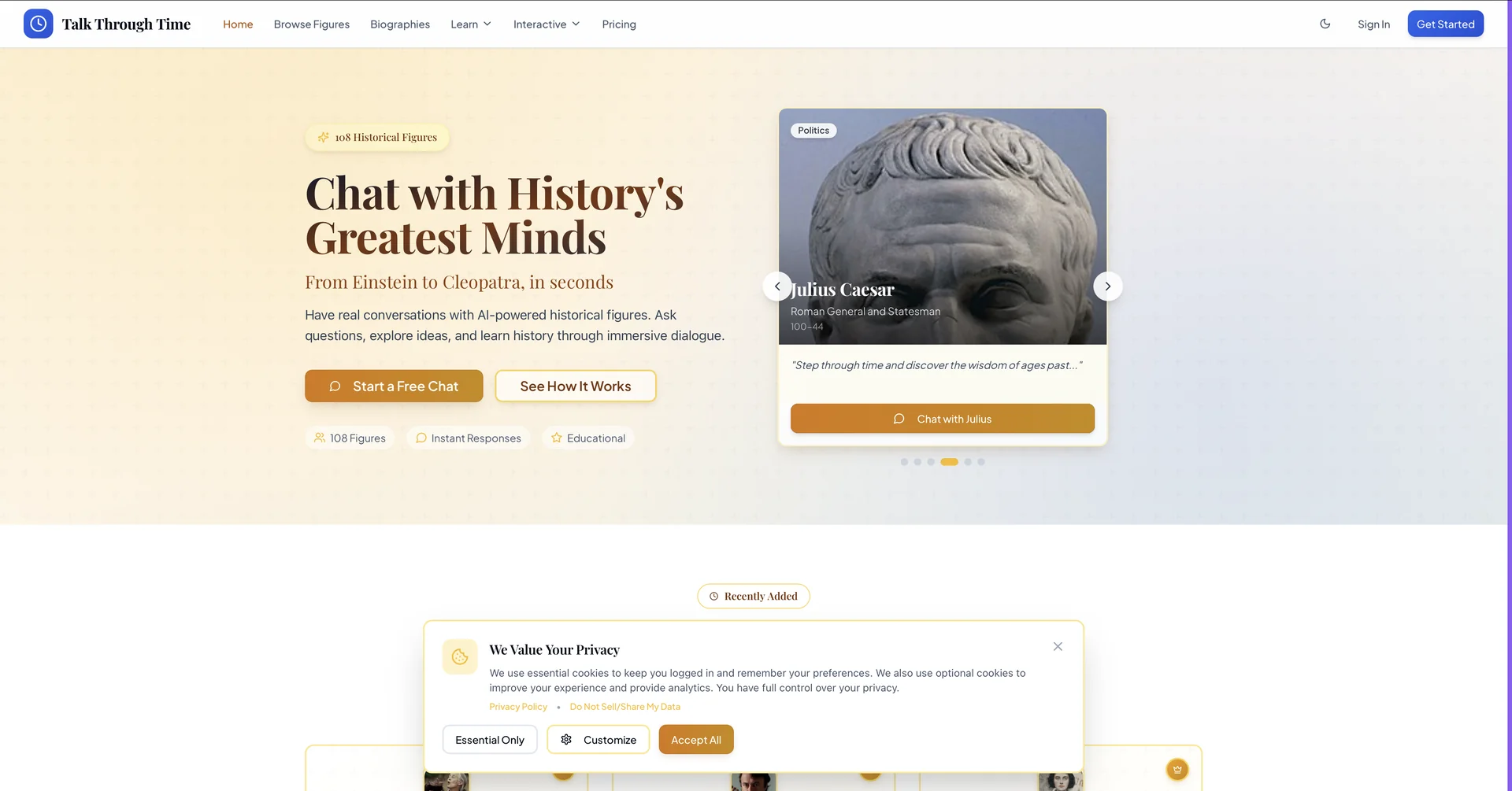Click Start a Free Chat
The height and width of the screenshot is (791, 1512).
pos(394,386)
